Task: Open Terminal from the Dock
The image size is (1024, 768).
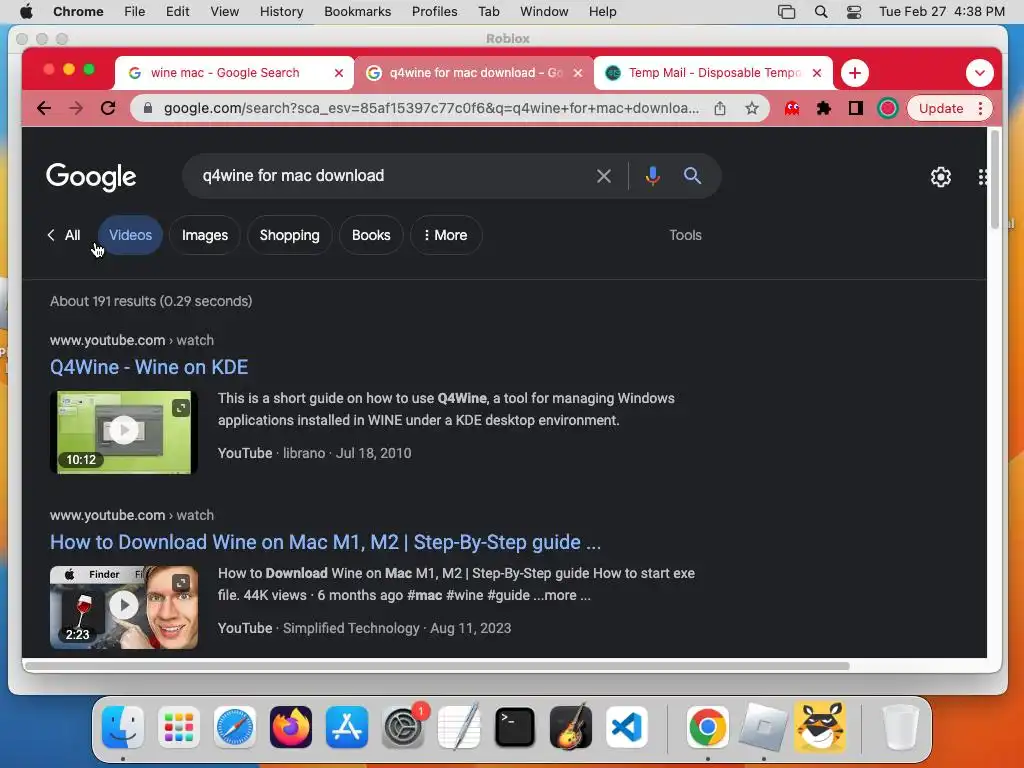Action: click(x=515, y=727)
